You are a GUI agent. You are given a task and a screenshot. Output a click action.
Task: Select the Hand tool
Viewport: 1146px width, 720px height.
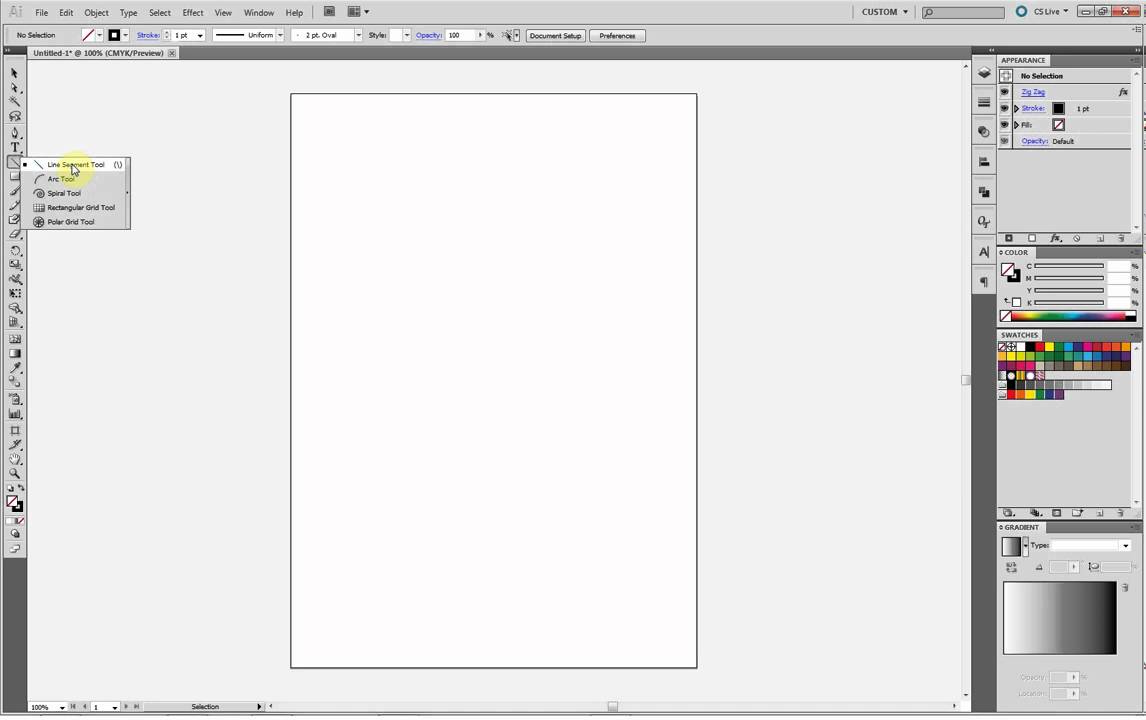coord(14,458)
